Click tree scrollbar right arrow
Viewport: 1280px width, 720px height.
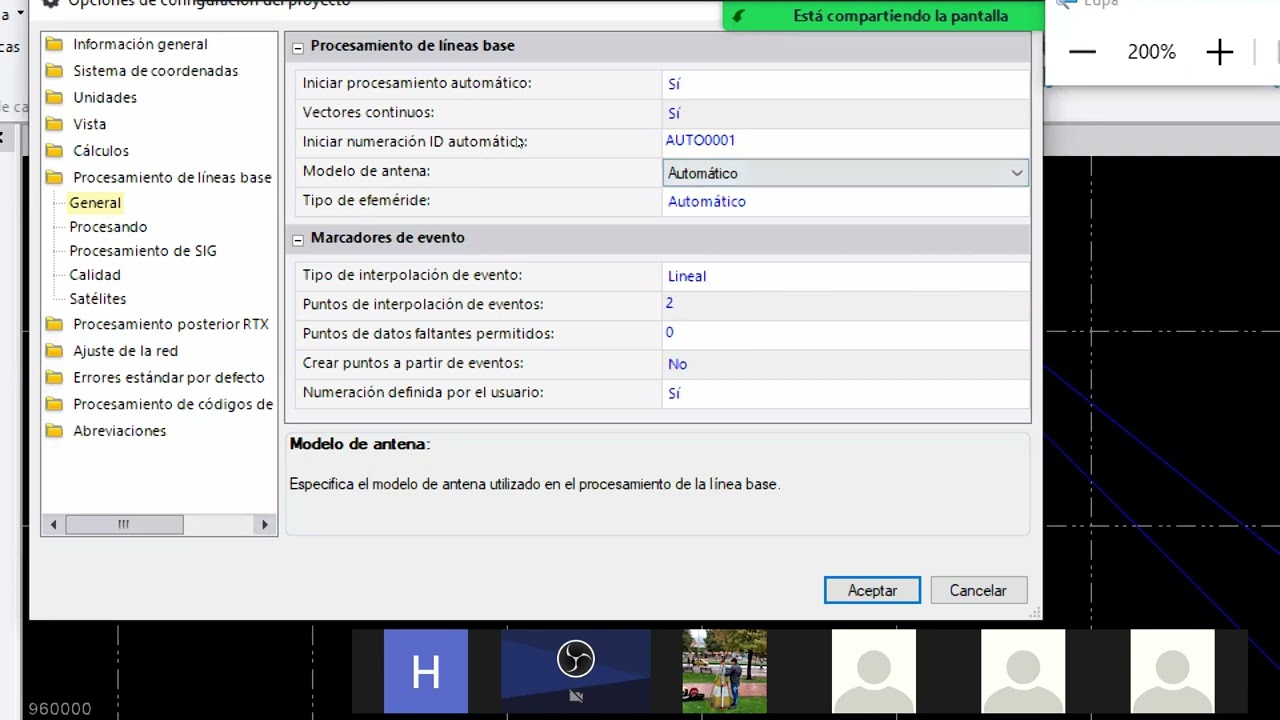pyautogui.click(x=264, y=524)
